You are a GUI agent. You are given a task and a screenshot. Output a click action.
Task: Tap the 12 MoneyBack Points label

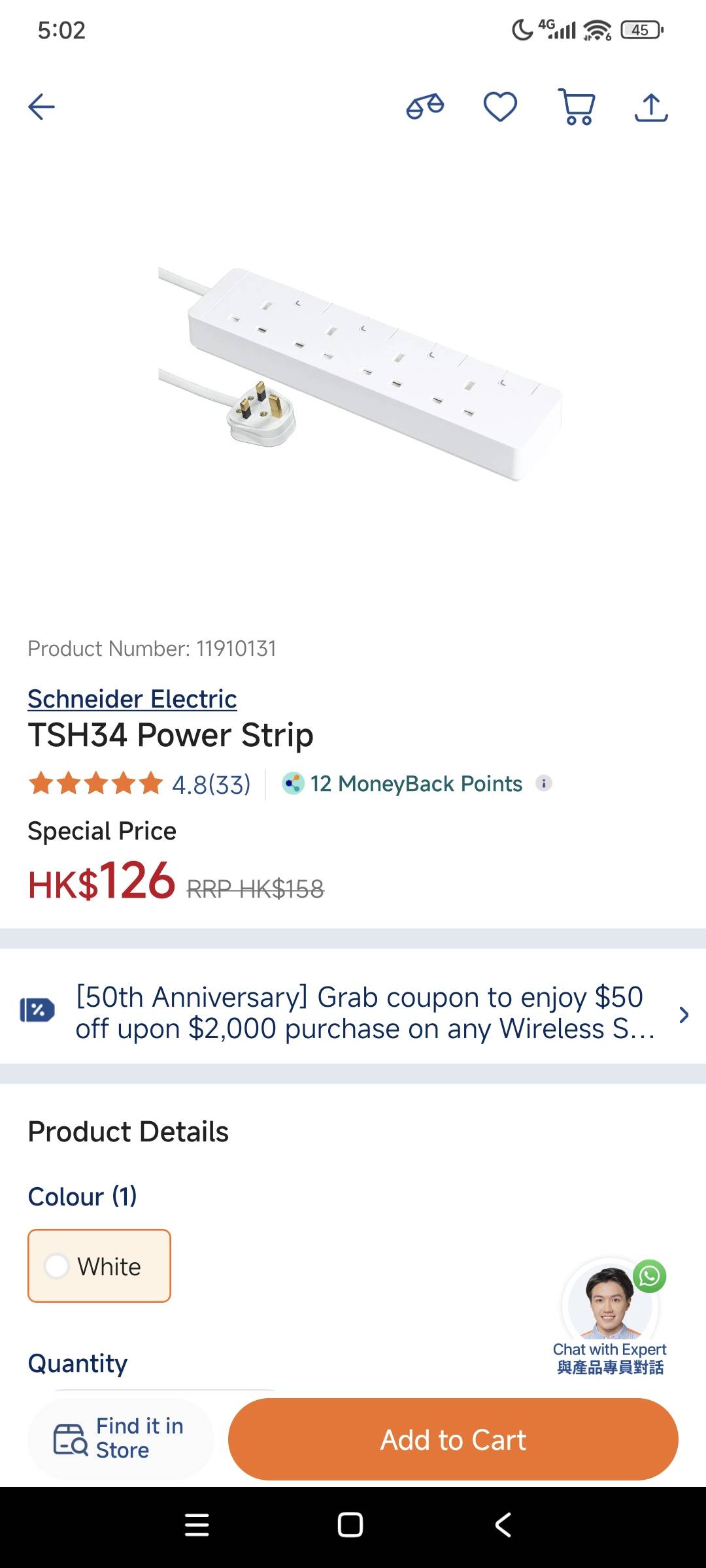point(416,783)
